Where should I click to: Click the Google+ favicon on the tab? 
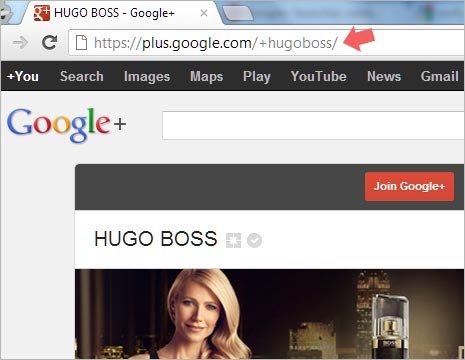pos(42,13)
